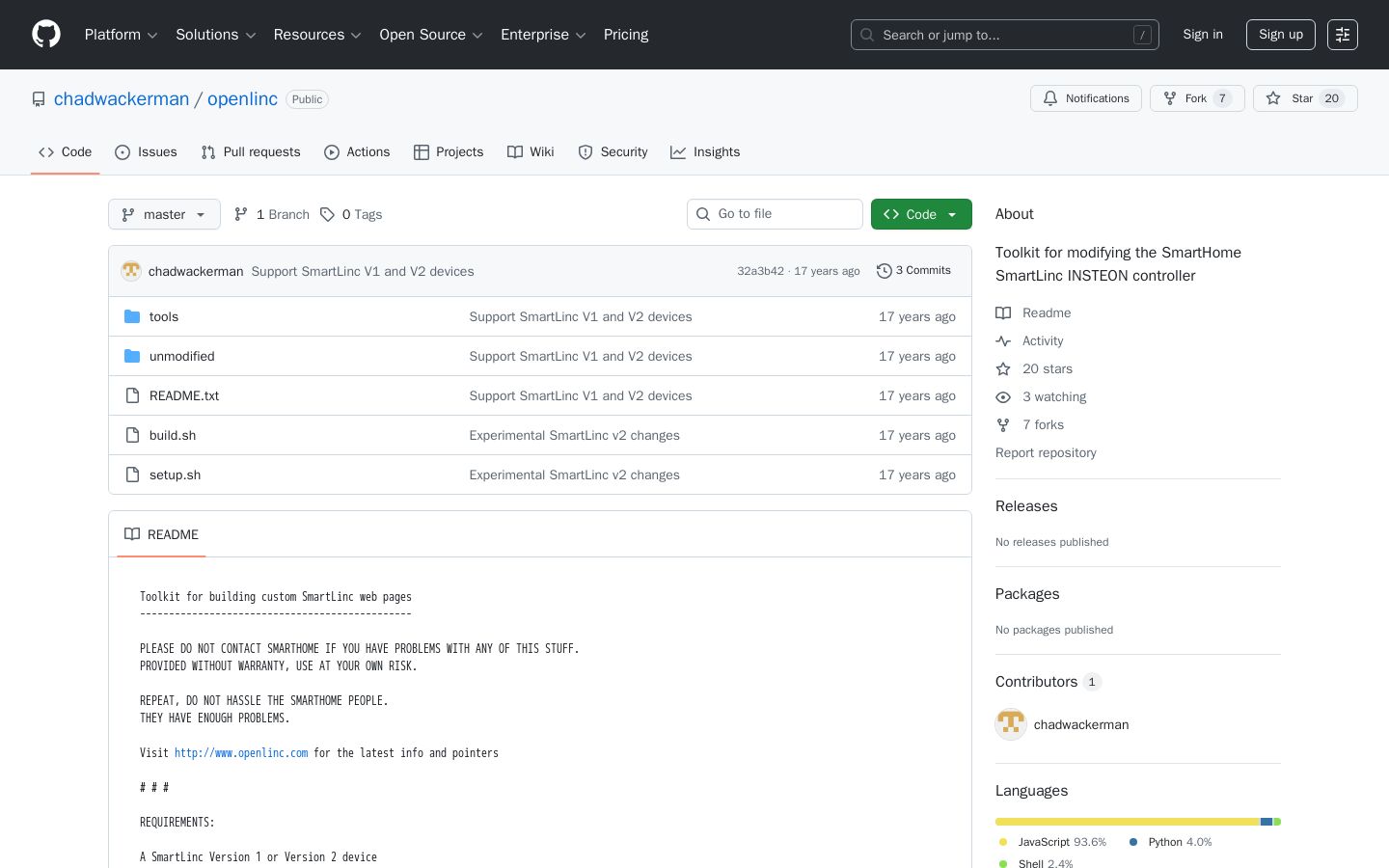1389x868 pixels.
Task: Click the book icon in README heading
Action: (x=132, y=534)
